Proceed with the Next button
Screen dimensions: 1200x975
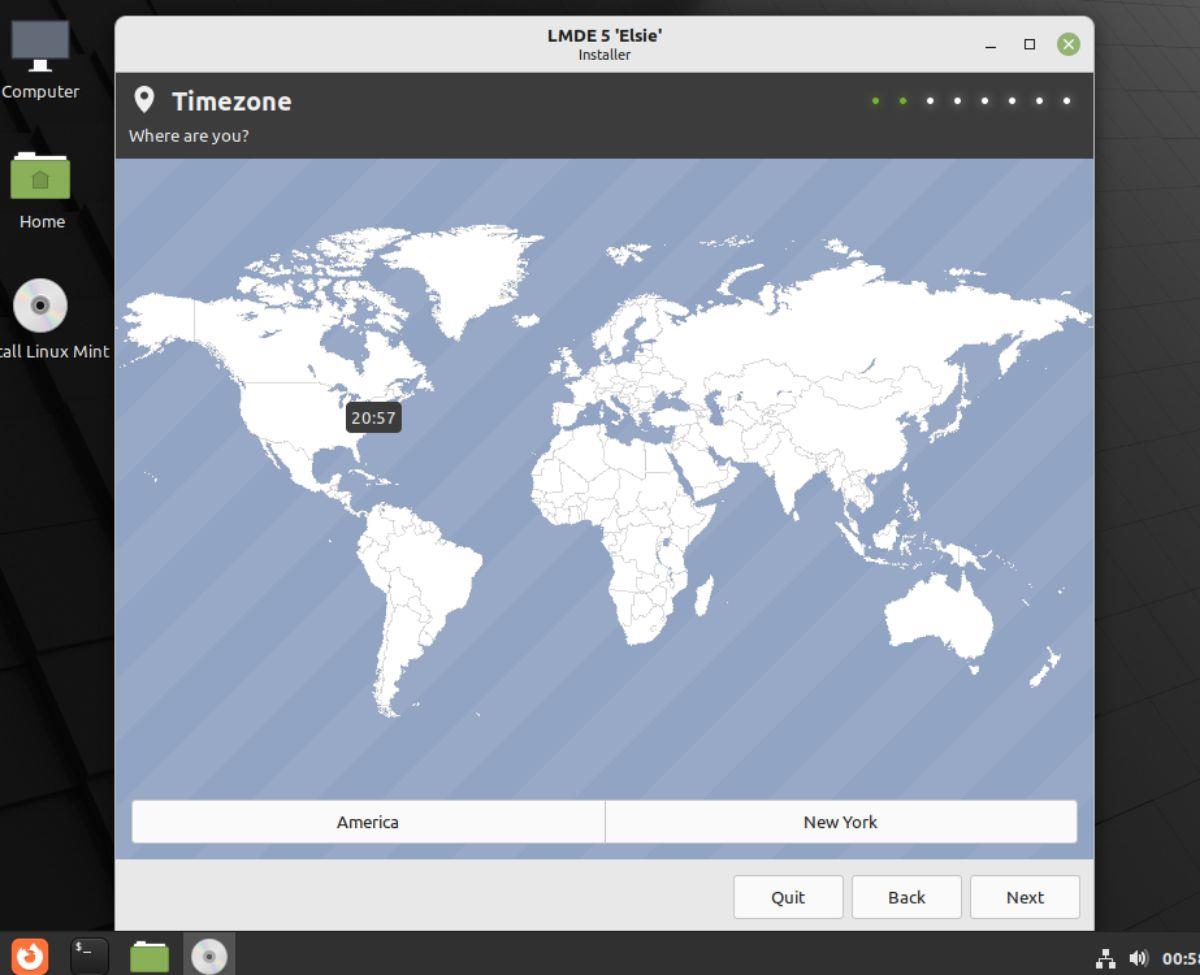pyautogui.click(x=1024, y=897)
